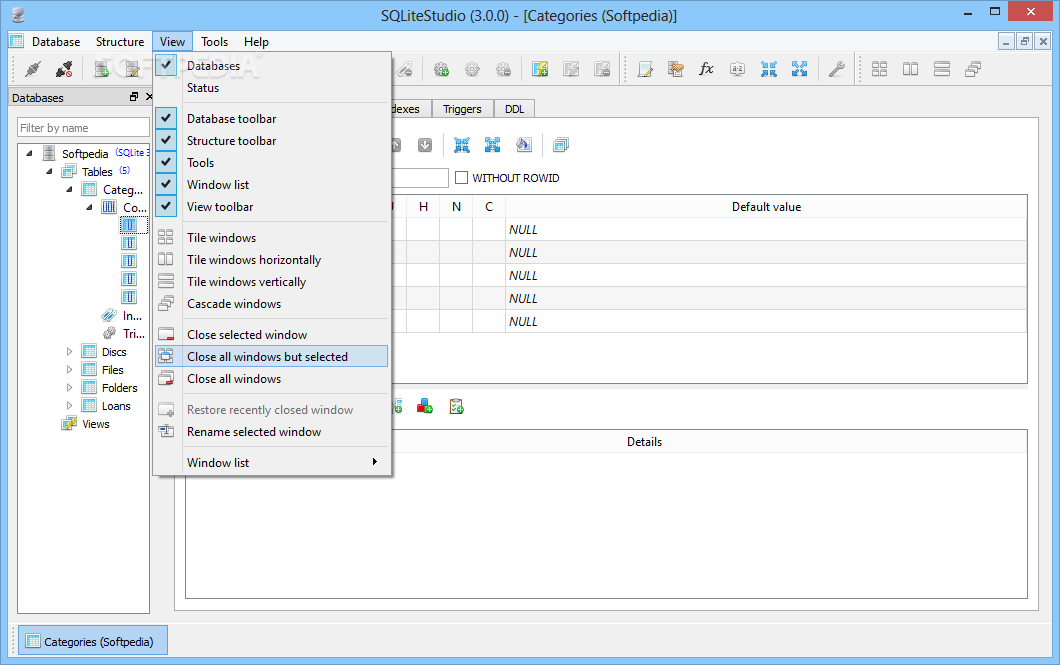Uncheck Structure toolbar in View menu
Image resolution: width=1060 pixels, height=665 pixels.
pos(272,141)
